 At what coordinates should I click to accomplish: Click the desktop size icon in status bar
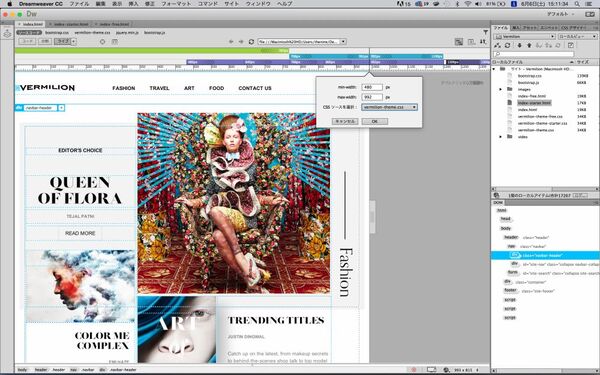tap(432, 370)
